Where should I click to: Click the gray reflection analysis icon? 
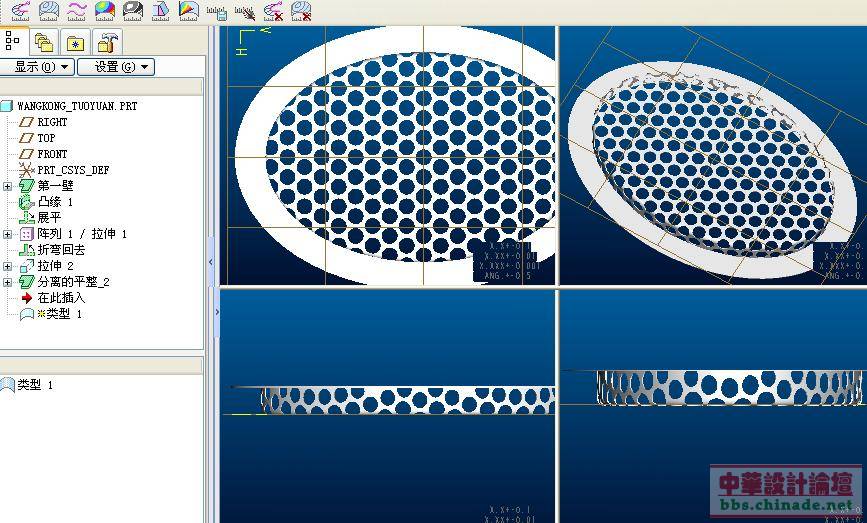[x=133, y=10]
